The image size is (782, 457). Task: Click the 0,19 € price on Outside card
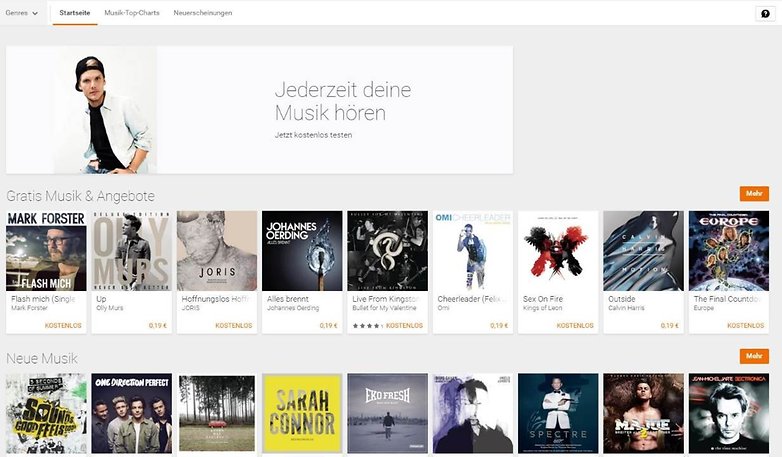(669, 325)
